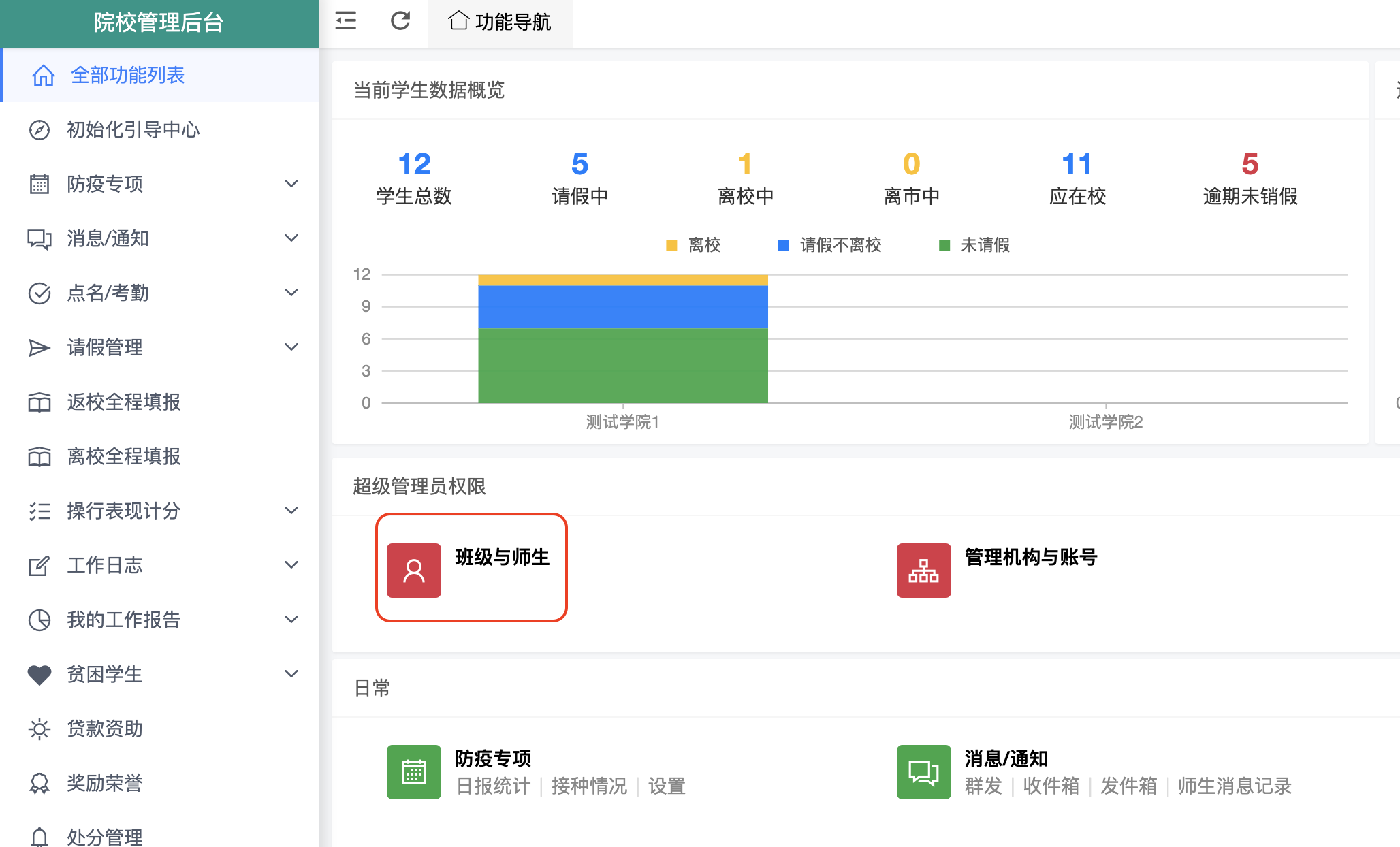The width and height of the screenshot is (1400, 847).
Task: Click the 11 应在校 statistic
Action: tap(1077, 178)
